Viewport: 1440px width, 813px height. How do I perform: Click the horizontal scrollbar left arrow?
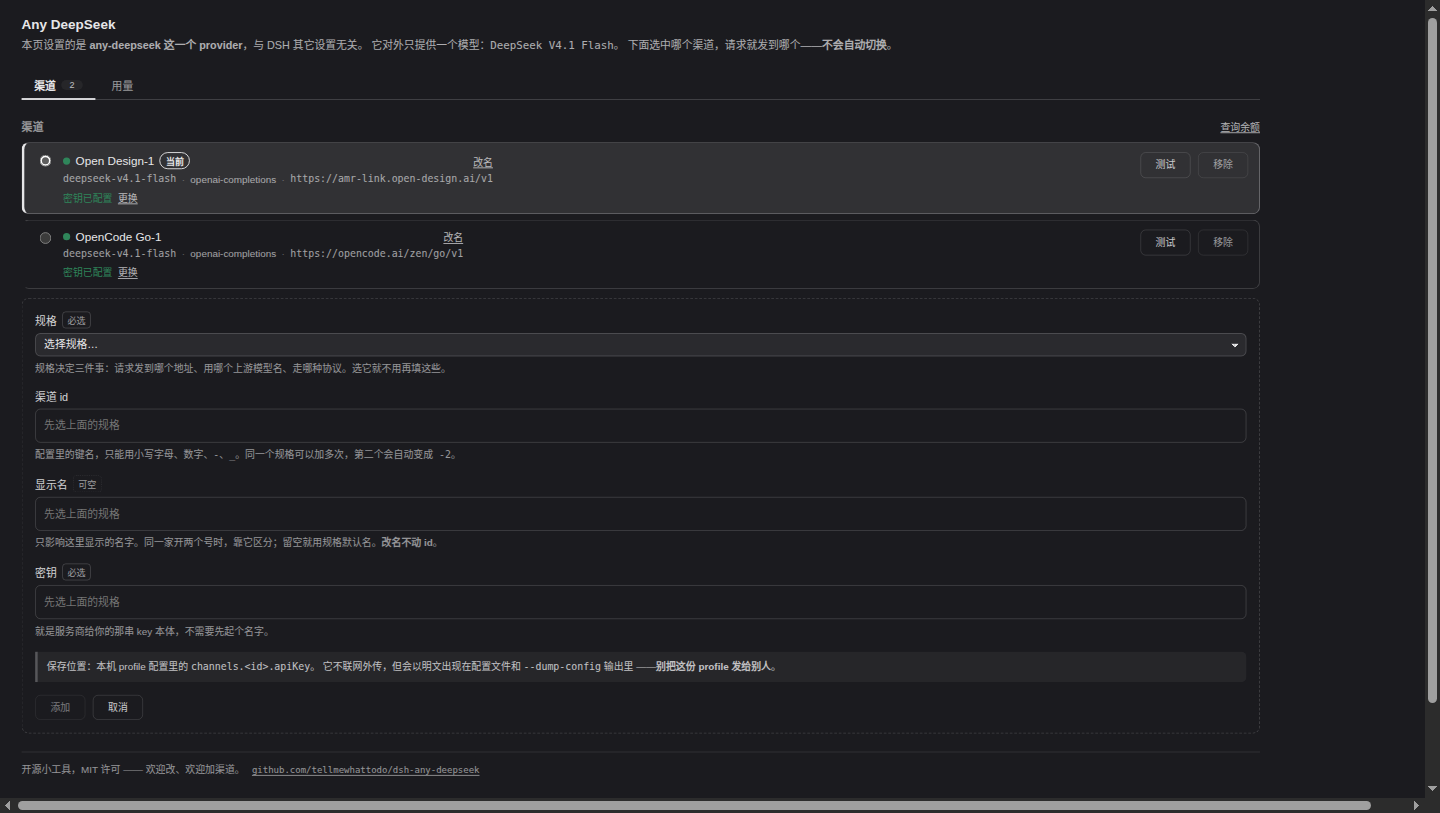(7, 805)
